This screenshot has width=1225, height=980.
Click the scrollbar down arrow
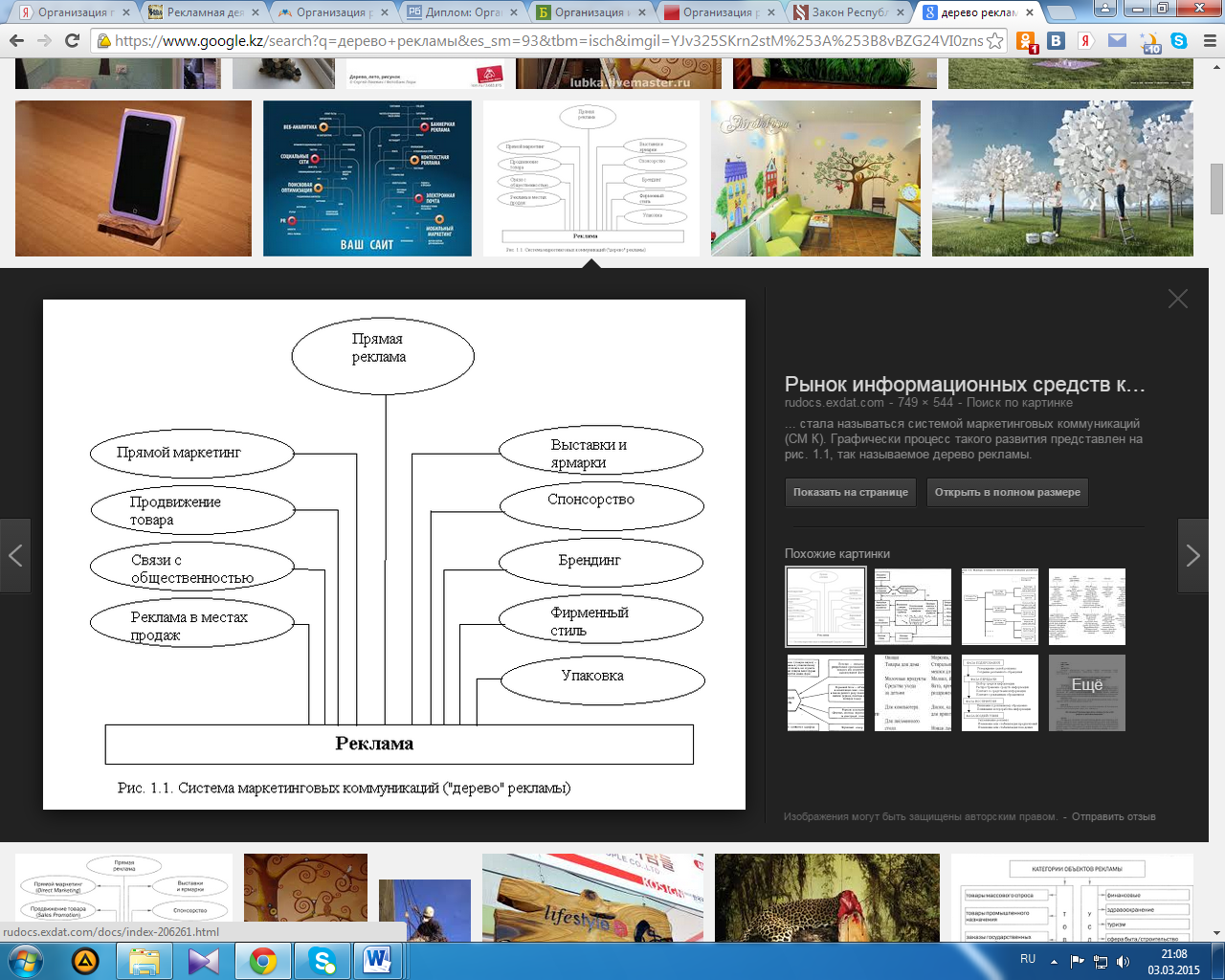1216,933
